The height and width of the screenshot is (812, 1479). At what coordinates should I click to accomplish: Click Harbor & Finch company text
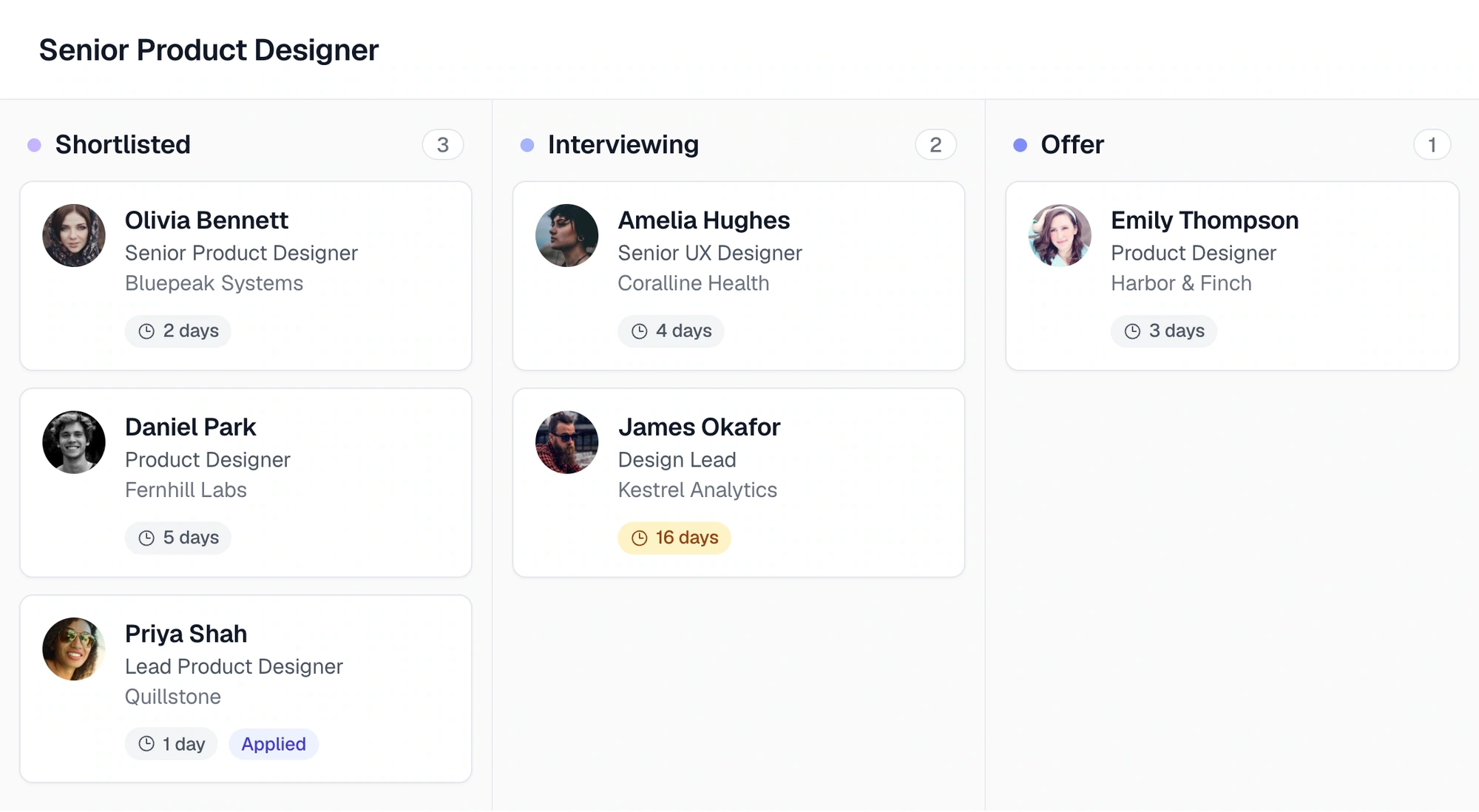point(1181,283)
